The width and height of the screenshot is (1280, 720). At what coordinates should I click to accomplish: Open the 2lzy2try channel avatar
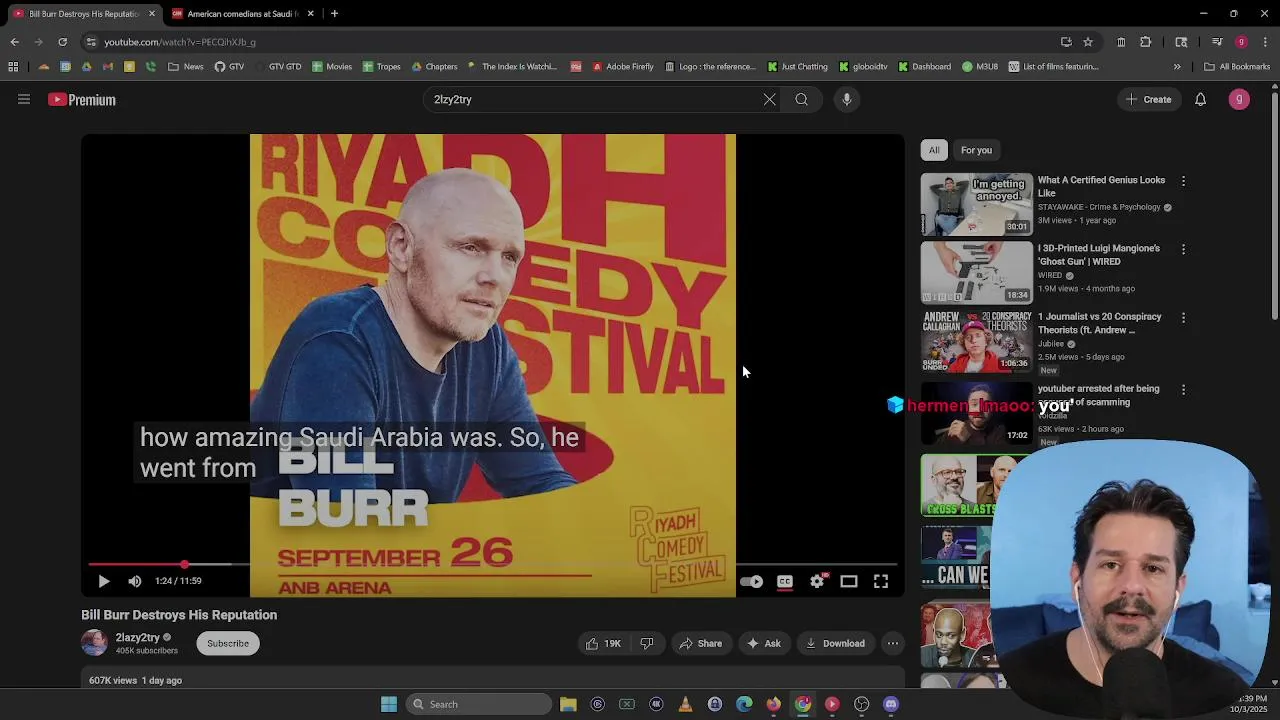coord(94,643)
